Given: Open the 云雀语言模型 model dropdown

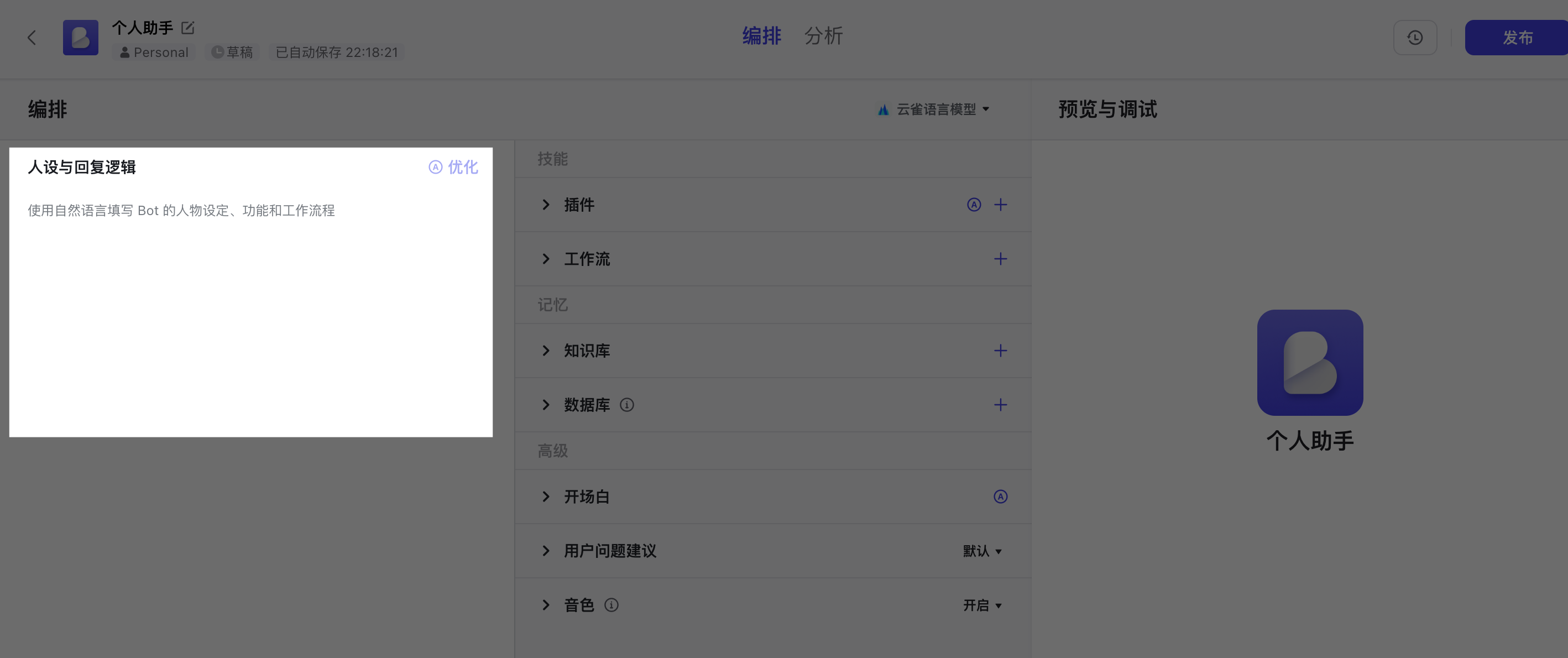Looking at the screenshot, I should pyautogui.click(x=933, y=109).
